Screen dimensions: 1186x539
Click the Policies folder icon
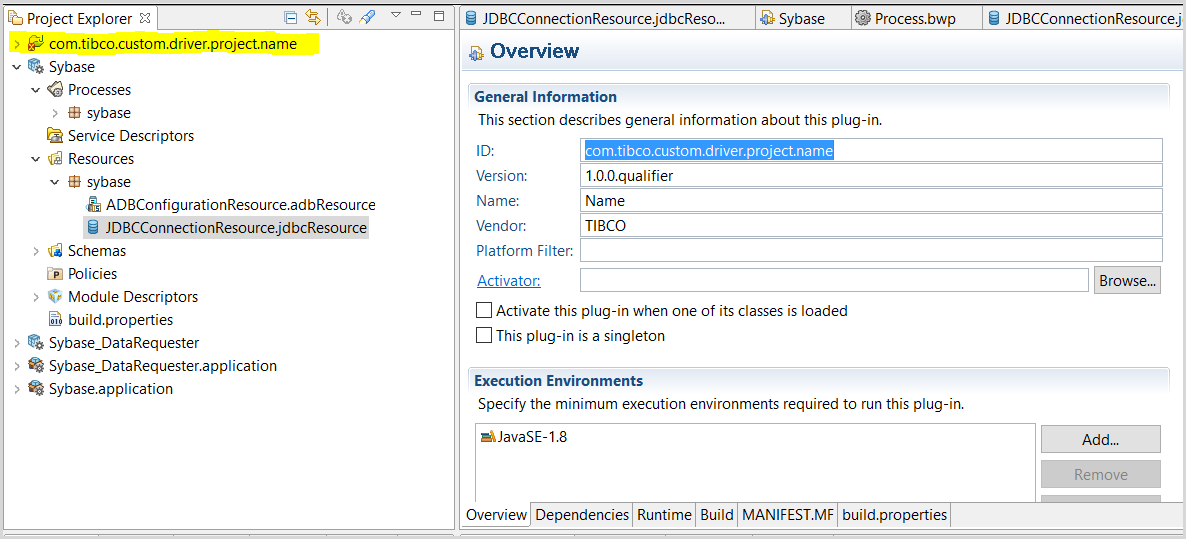[55, 274]
